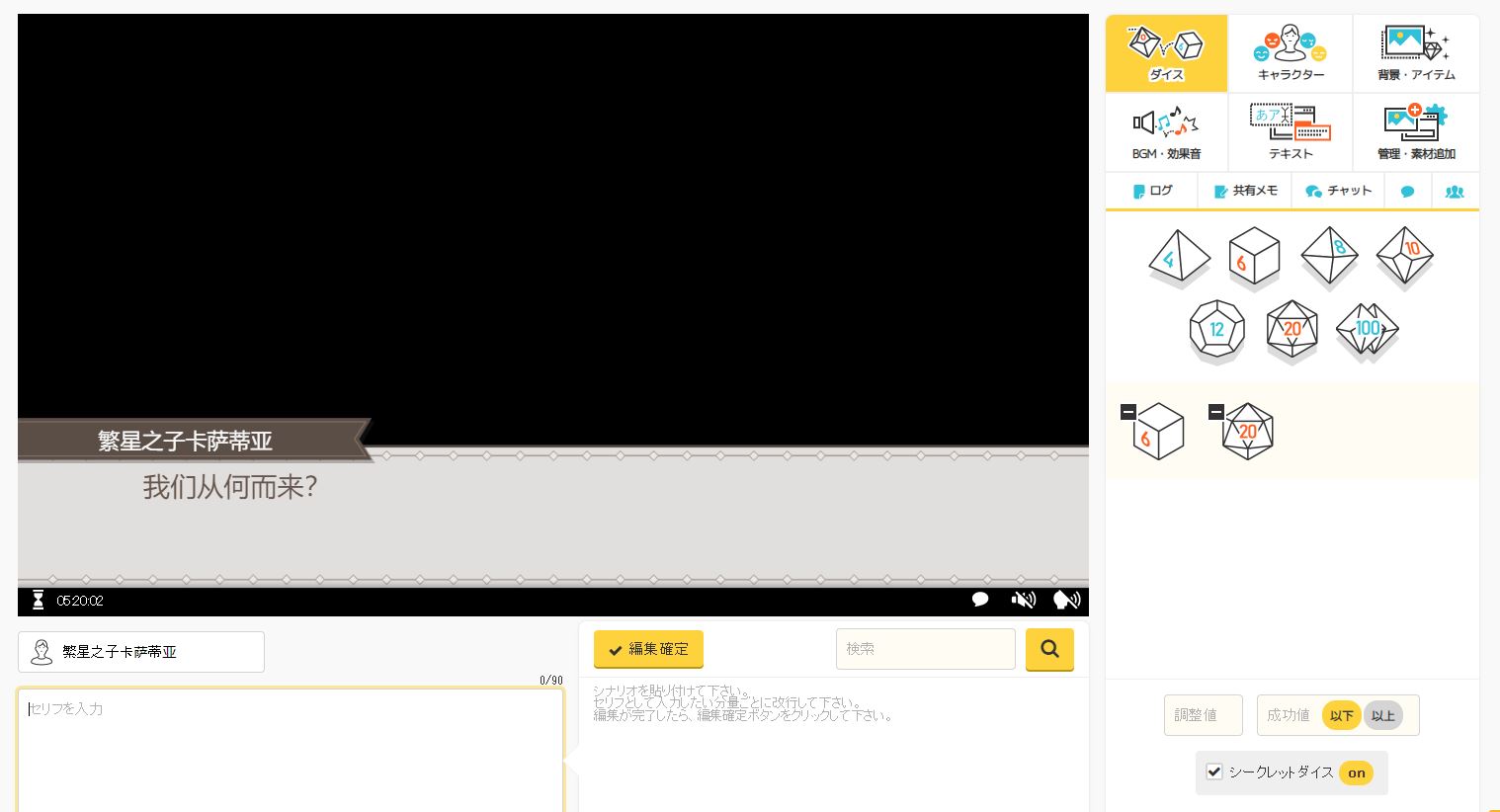The height and width of the screenshot is (812, 1500).
Task: Roll the 8-sided die
Action: click(1329, 256)
